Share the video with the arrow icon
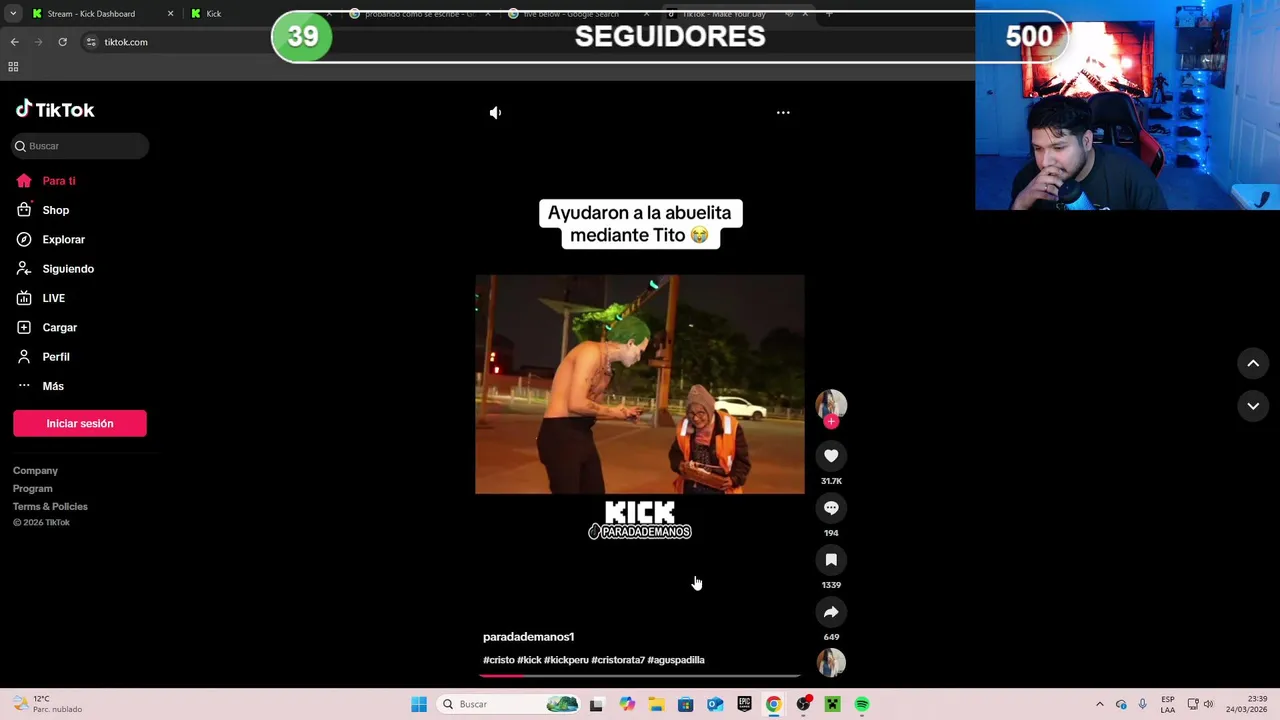The width and height of the screenshot is (1280, 720). [x=831, y=612]
